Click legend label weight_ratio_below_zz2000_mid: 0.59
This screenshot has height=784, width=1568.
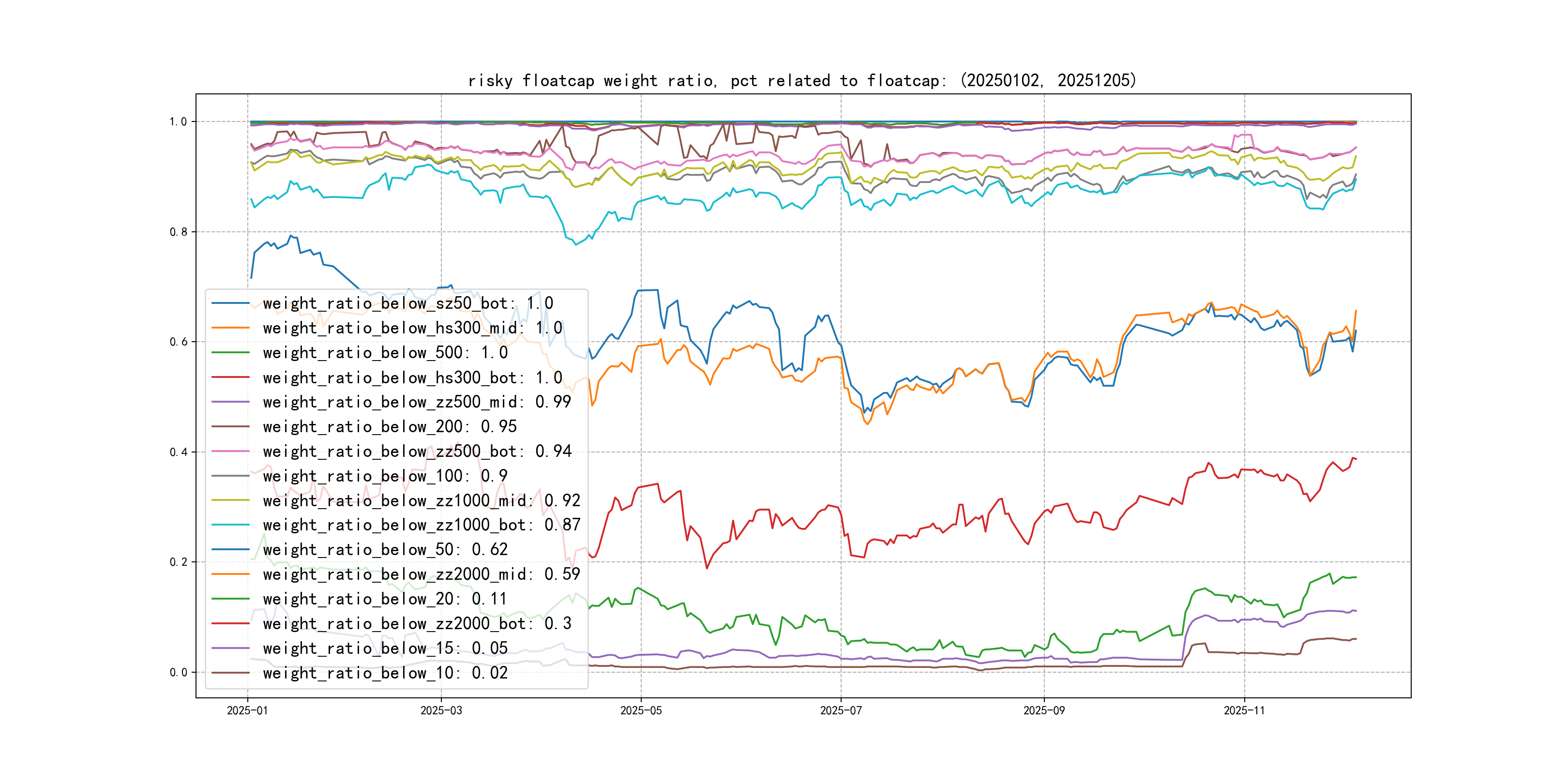coord(421,574)
